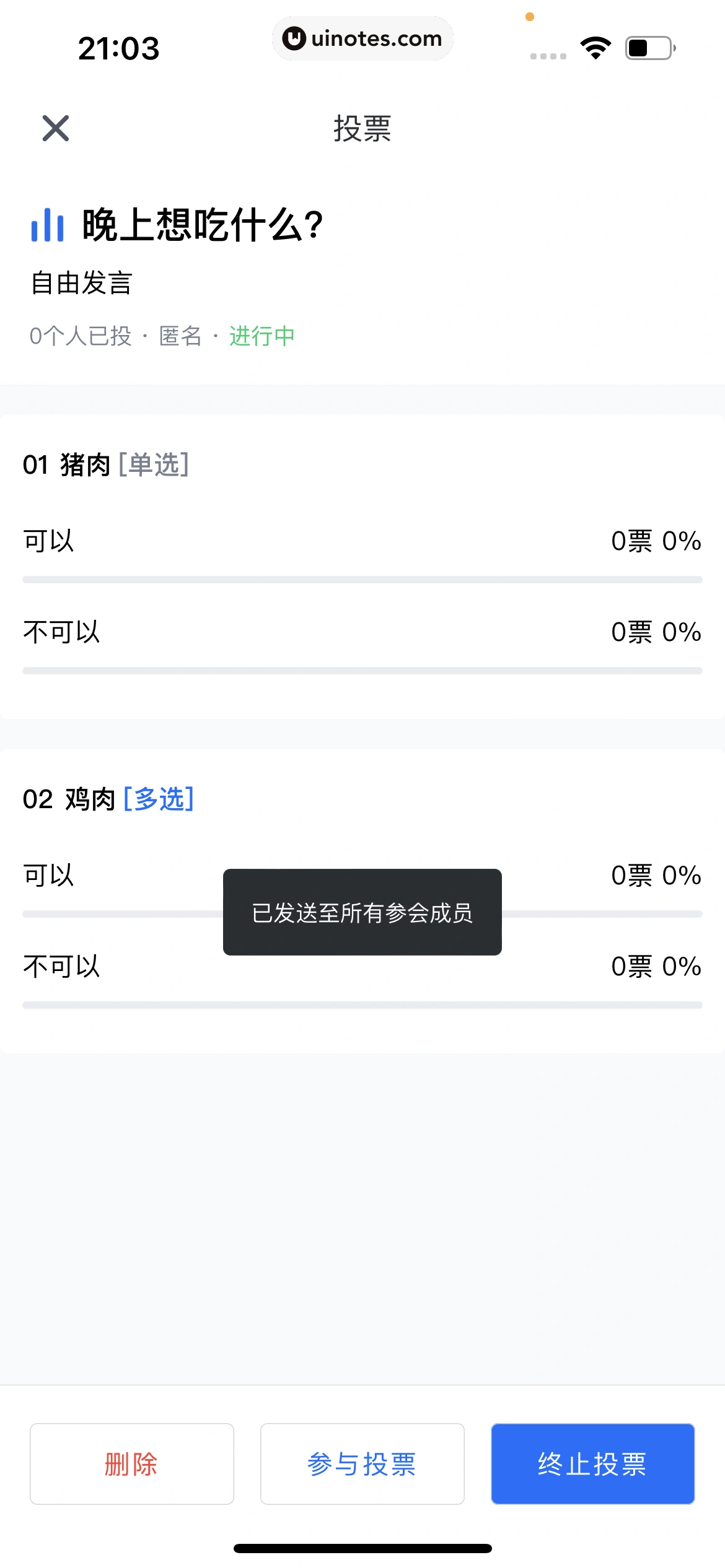Close the voting page with X icon

[x=56, y=128]
